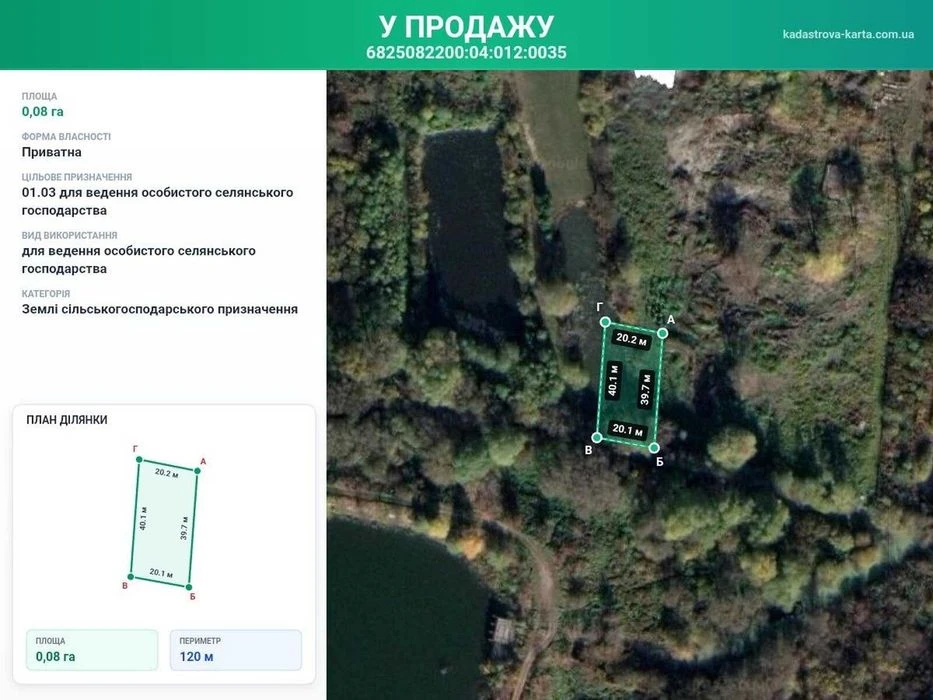
Task: Click the 'ВИД ВИКОРИСТАННЯ' label
Action: coord(70,235)
